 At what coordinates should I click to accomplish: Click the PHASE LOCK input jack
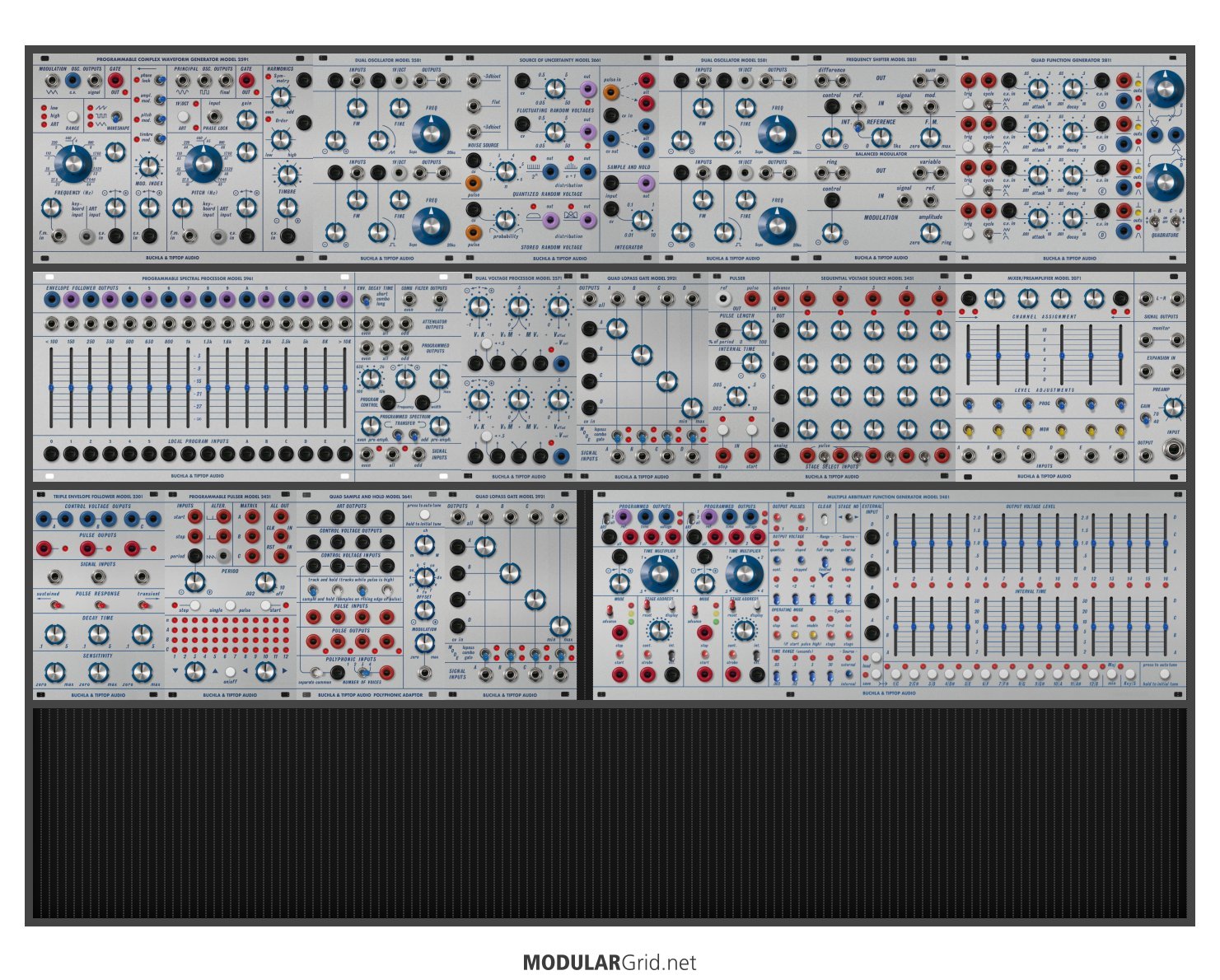(214, 117)
